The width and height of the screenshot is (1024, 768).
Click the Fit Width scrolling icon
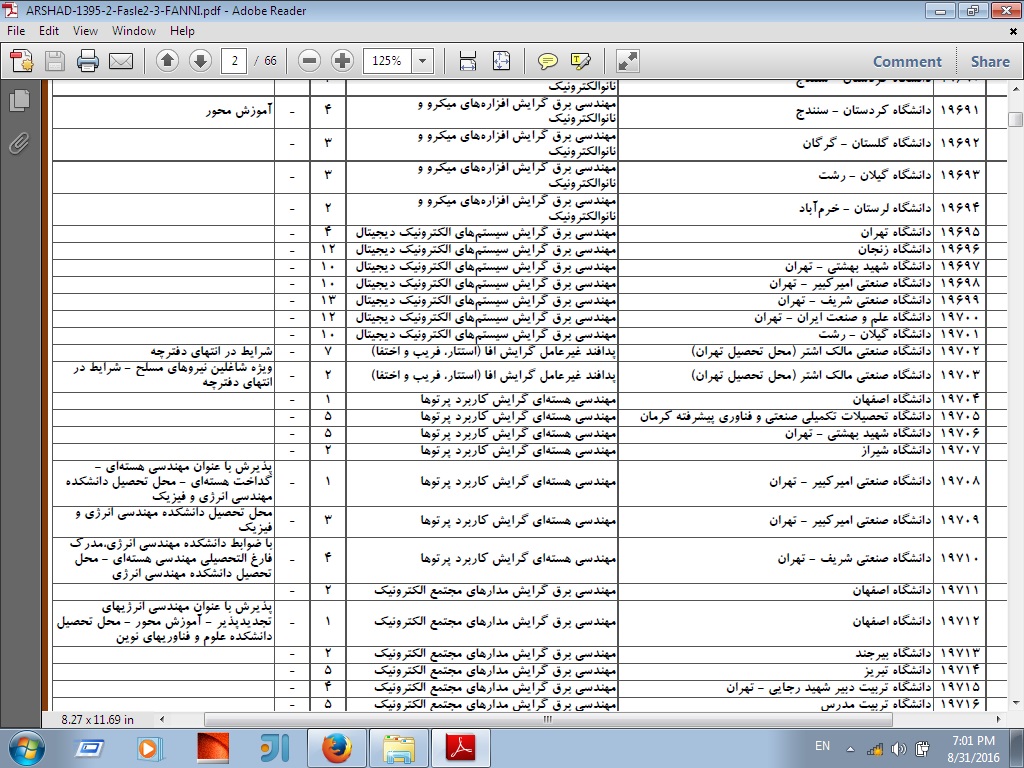[x=468, y=61]
